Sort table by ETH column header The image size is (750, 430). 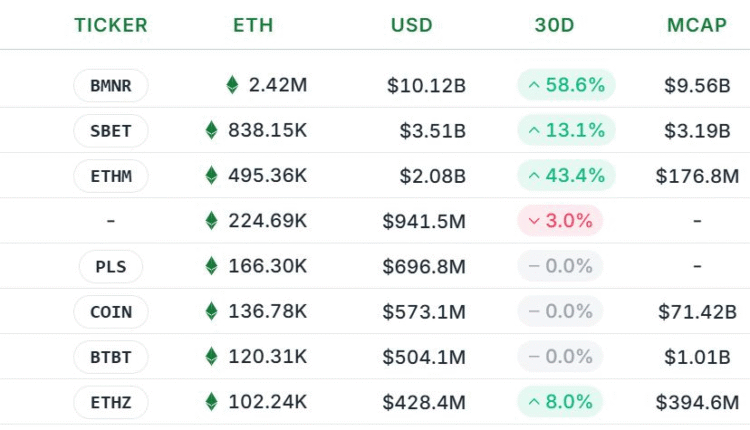click(253, 25)
